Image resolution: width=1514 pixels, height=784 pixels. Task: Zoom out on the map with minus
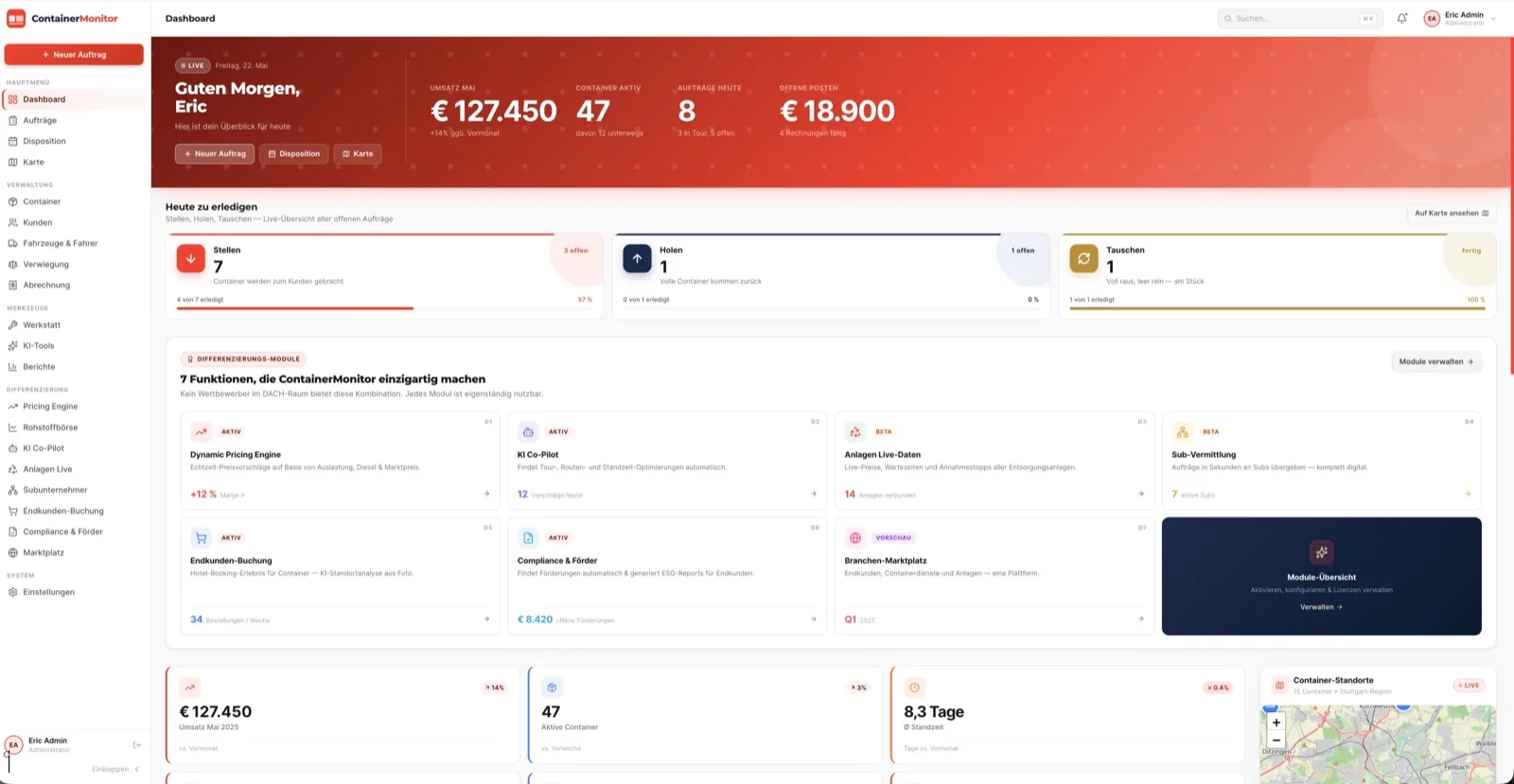1276,740
